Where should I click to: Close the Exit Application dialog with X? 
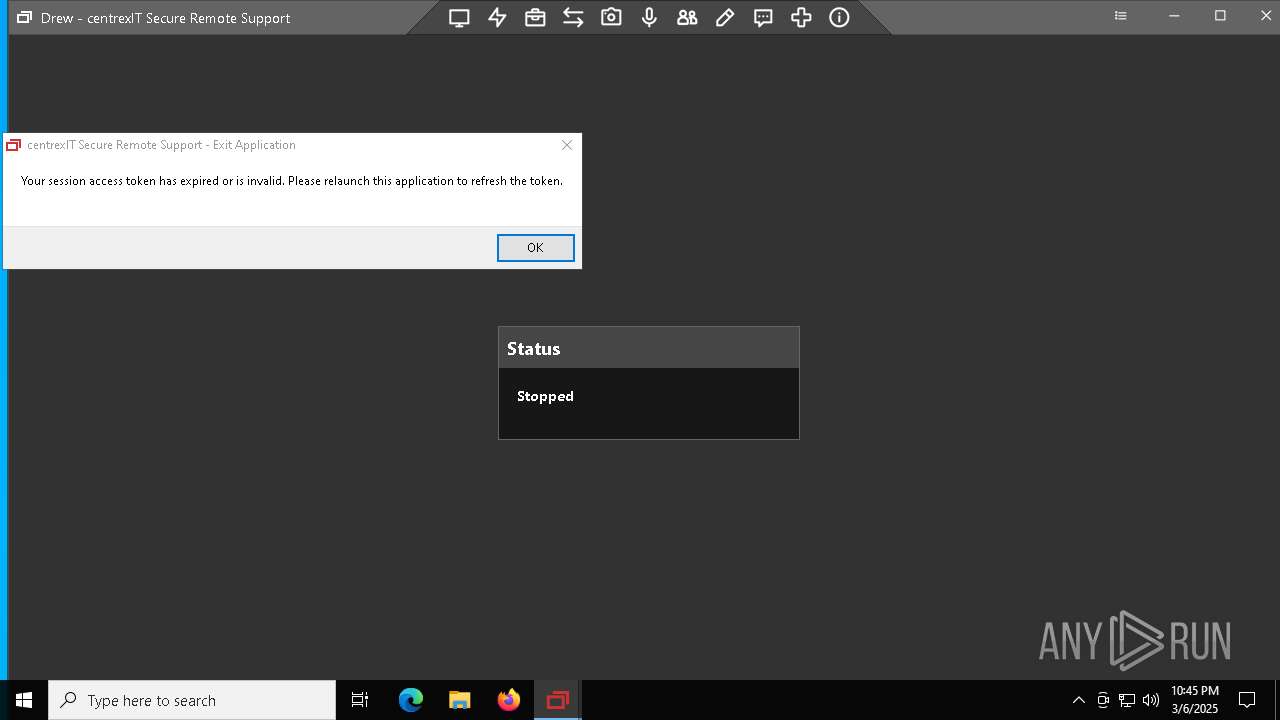click(x=567, y=145)
